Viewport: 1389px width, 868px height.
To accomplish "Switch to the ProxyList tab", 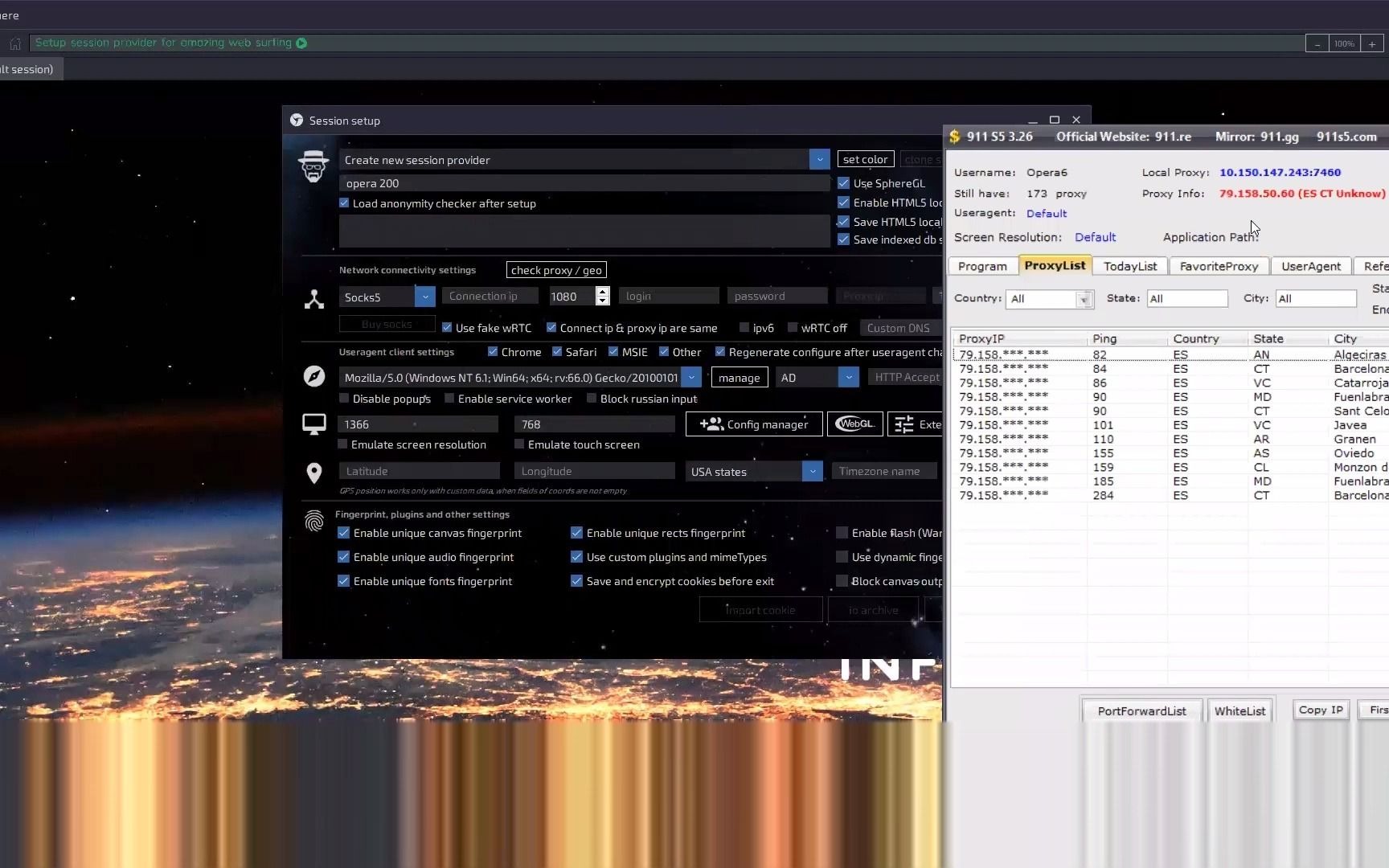I will coord(1055,265).
